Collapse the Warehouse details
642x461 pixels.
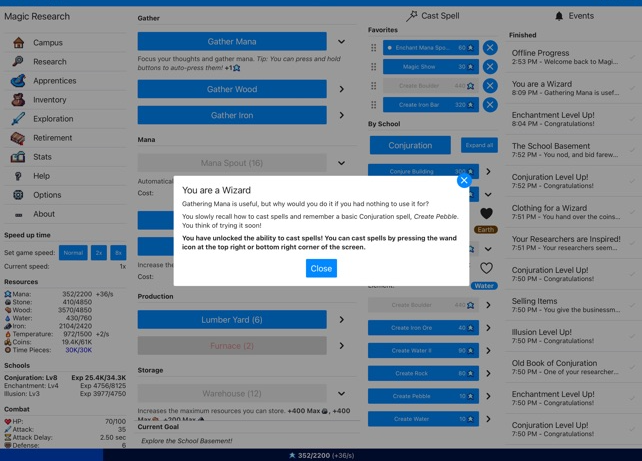(x=341, y=393)
